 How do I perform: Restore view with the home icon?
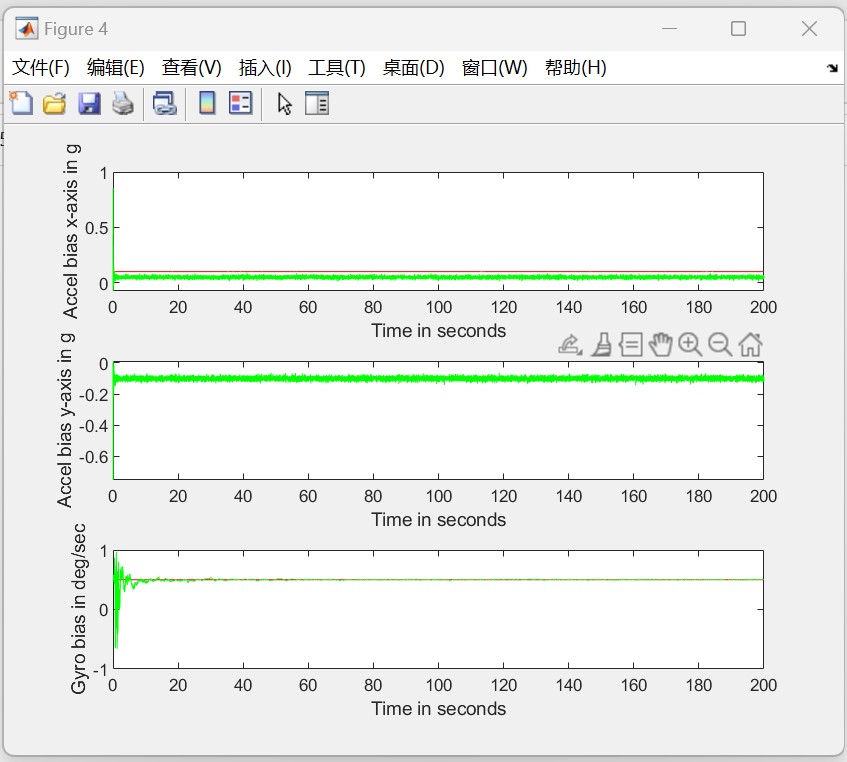coord(750,345)
